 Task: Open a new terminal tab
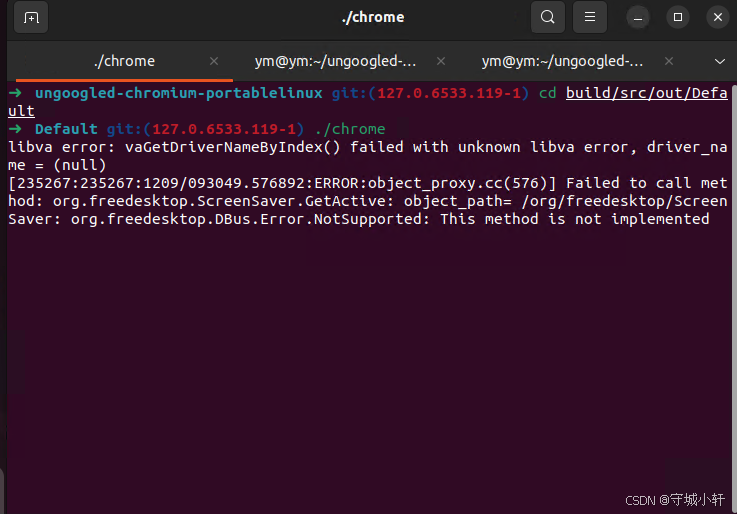point(31,18)
